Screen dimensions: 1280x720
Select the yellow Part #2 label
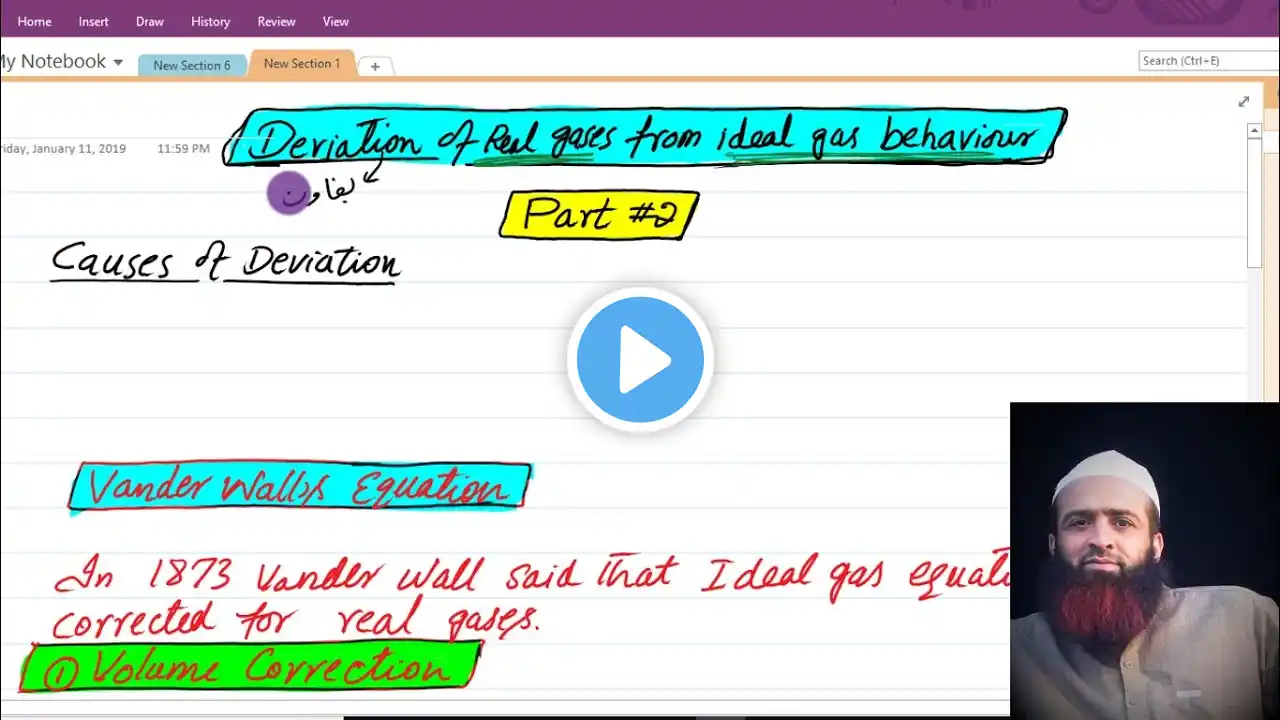(x=599, y=215)
